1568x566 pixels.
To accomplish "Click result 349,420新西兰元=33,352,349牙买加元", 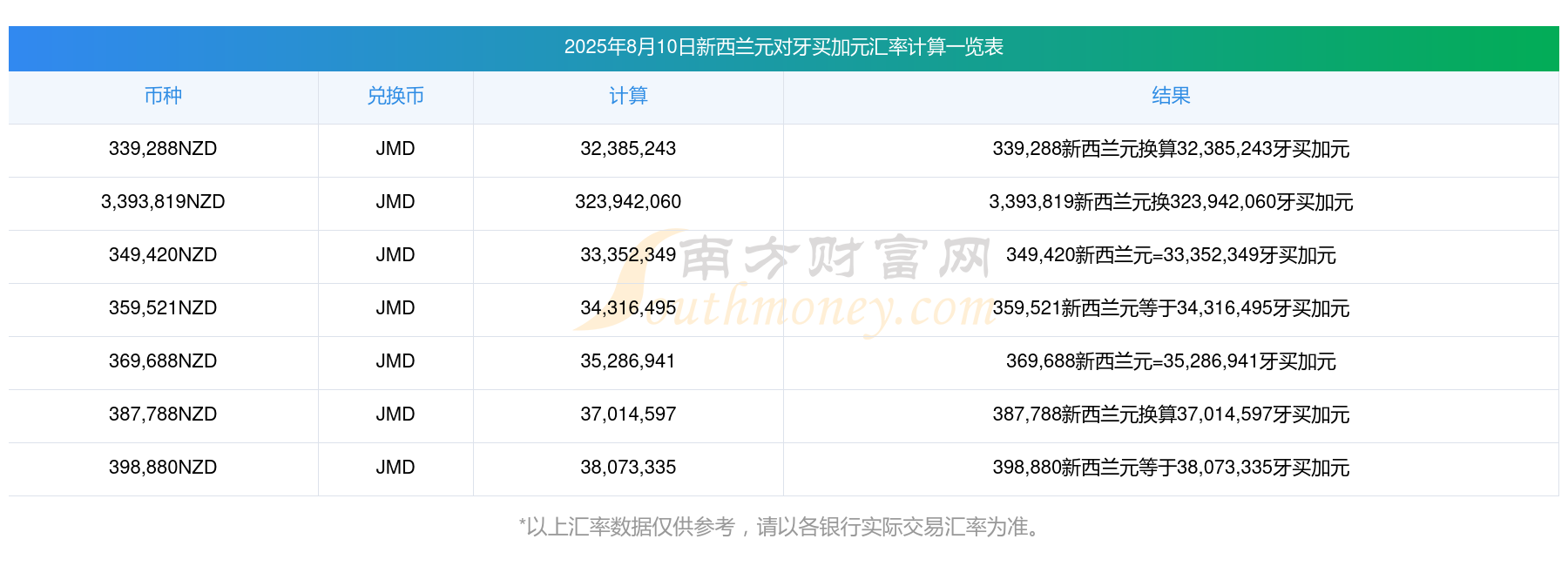I will click(1171, 255).
